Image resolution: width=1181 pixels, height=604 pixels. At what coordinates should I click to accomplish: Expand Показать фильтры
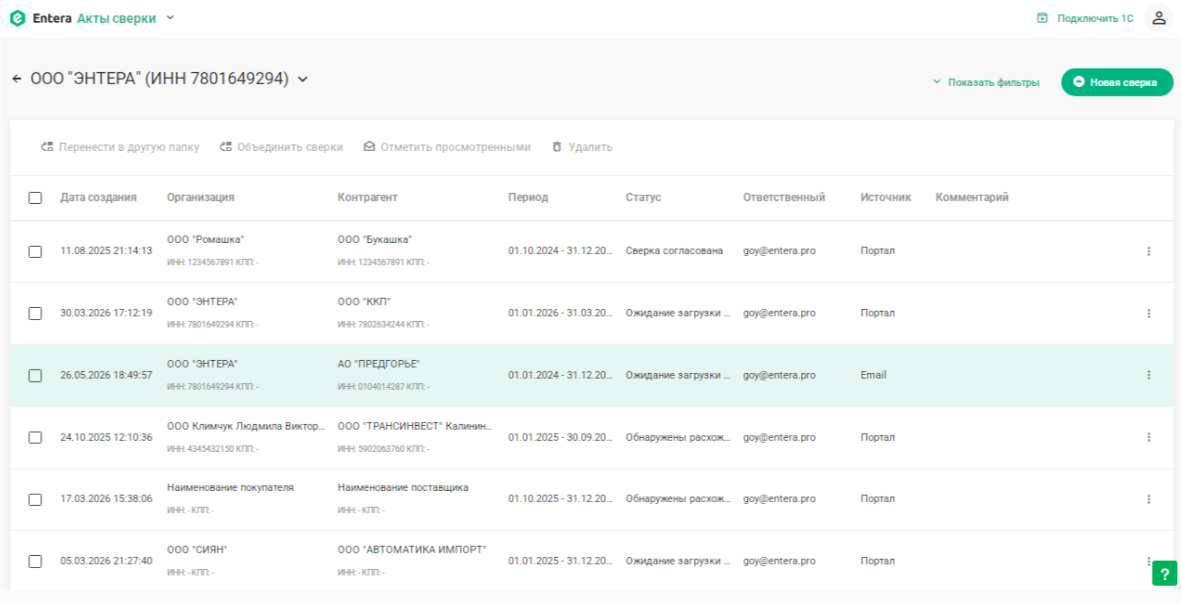point(986,83)
